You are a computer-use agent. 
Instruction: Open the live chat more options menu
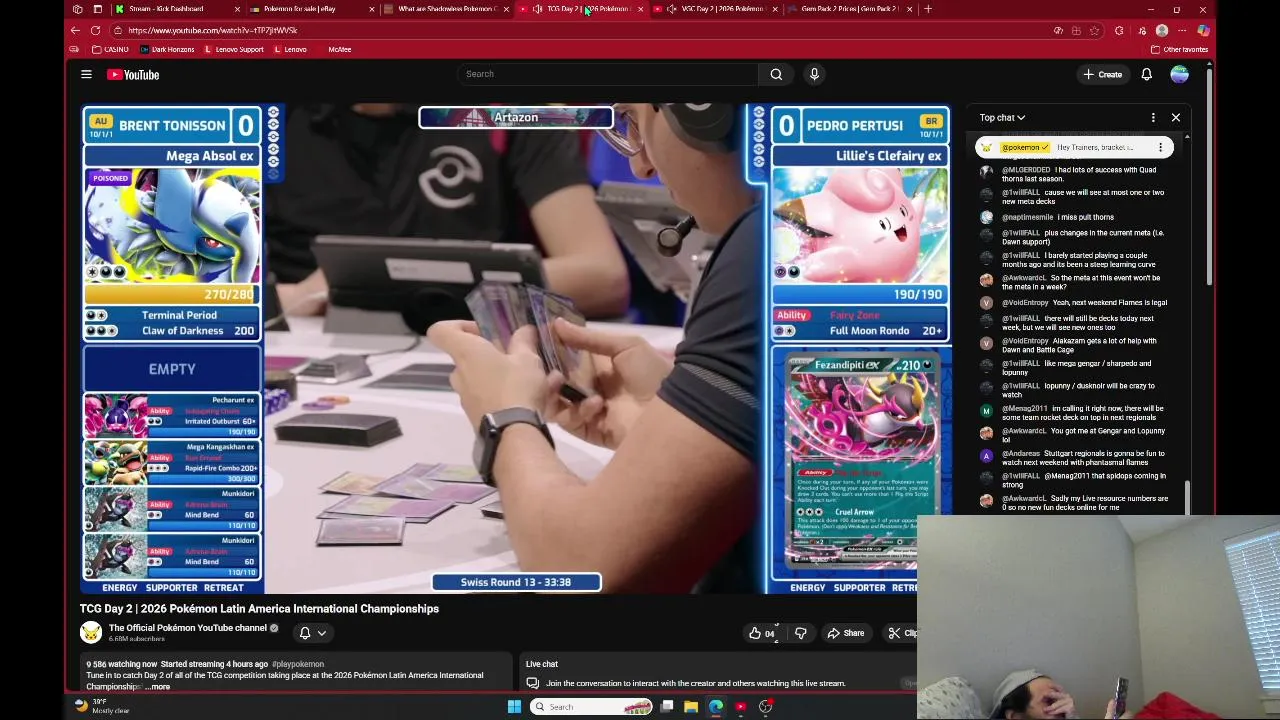(1153, 118)
